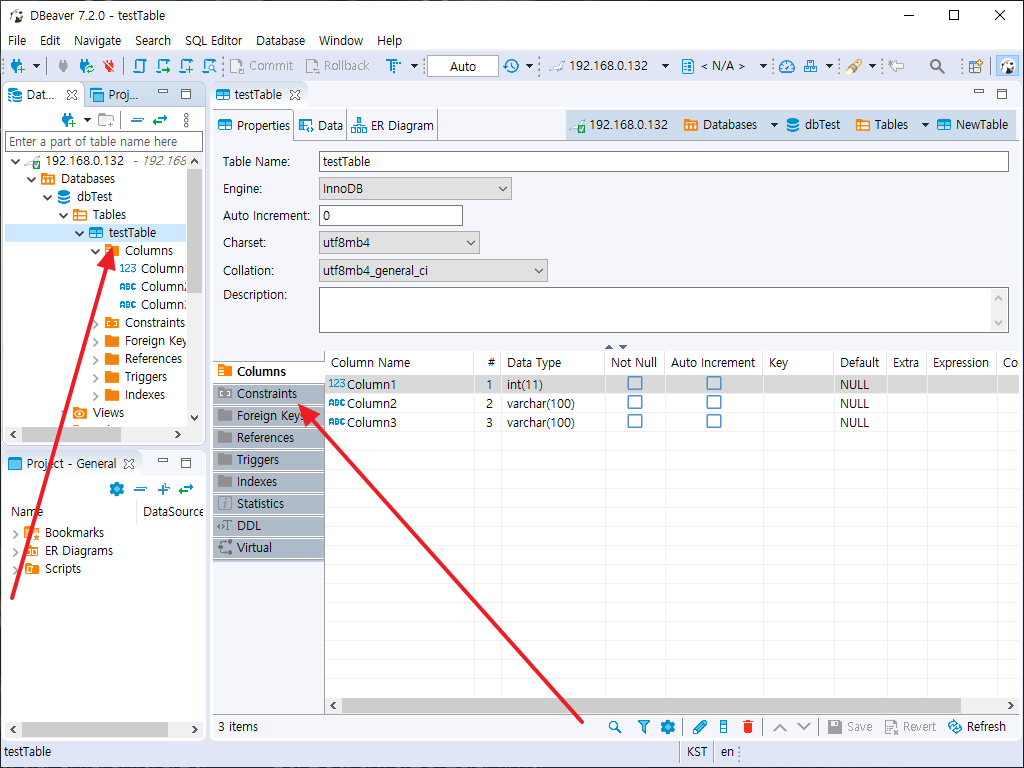Click the Revert button in bottom bar
The width and height of the screenshot is (1024, 768).
click(911, 727)
